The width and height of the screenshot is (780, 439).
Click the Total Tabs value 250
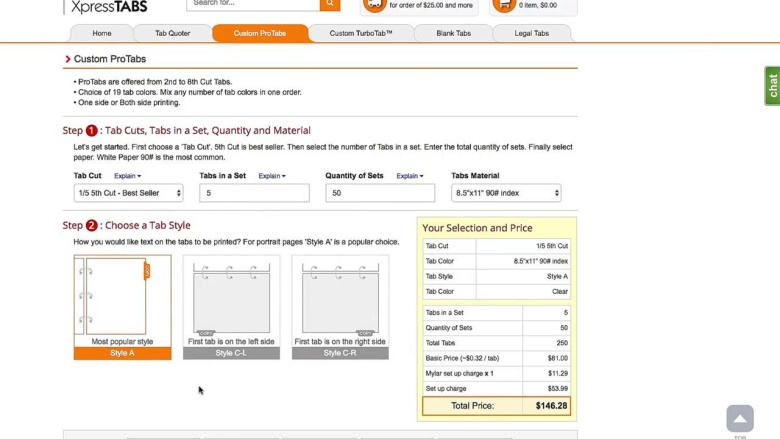[562, 343]
